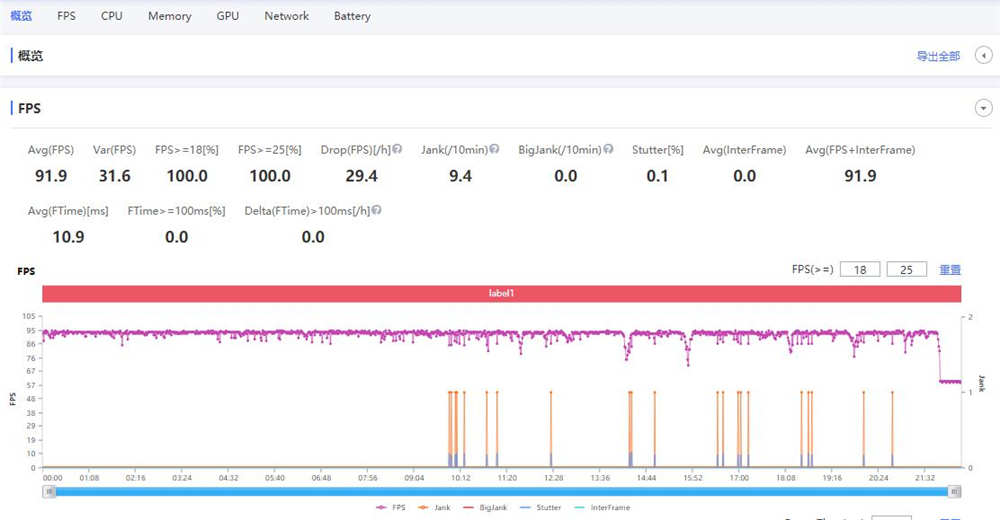Click the FTime>=100ms[%] metric label
The width and height of the screenshot is (1000, 520).
(x=177, y=211)
